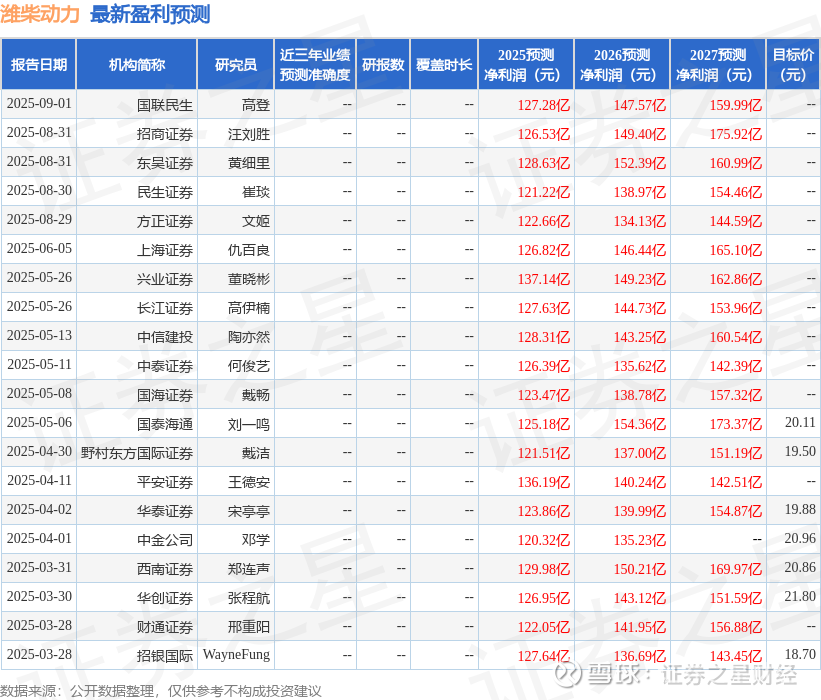The image size is (821, 700).
Task: Select institution 国海证券
Action: pos(165,395)
